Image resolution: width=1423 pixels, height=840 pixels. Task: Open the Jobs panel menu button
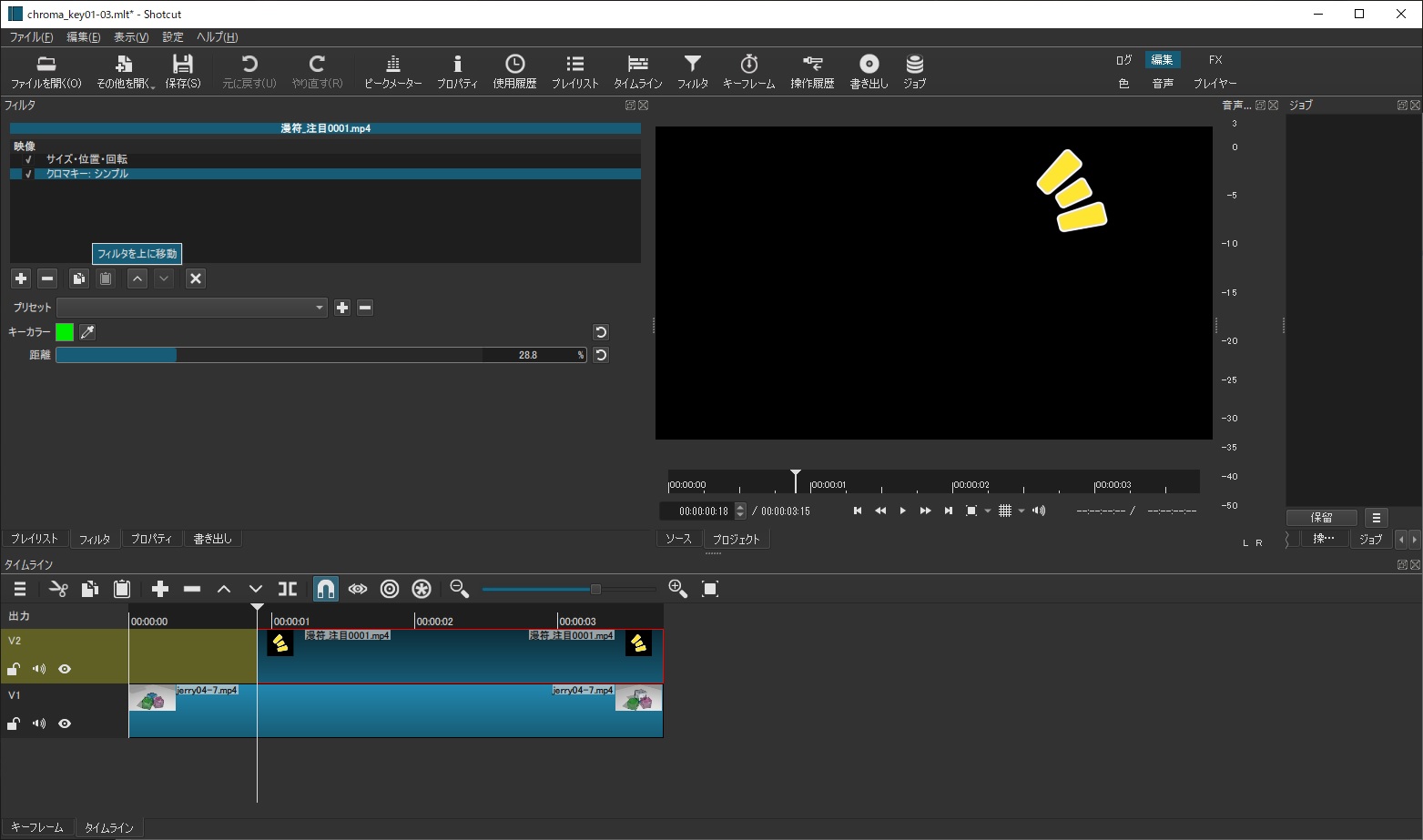point(1377,517)
